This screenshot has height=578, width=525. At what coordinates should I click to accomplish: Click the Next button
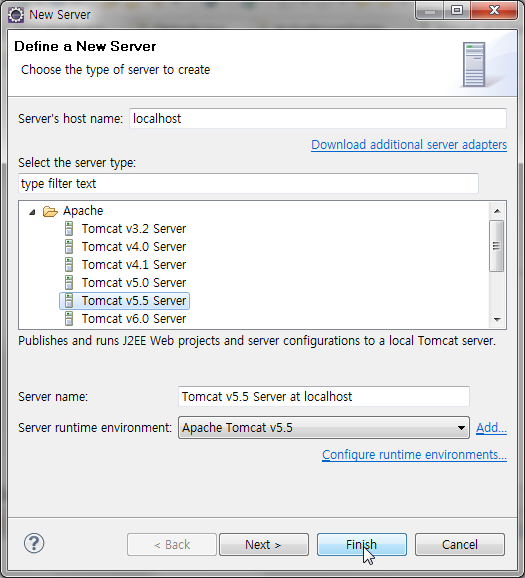[264, 544]
